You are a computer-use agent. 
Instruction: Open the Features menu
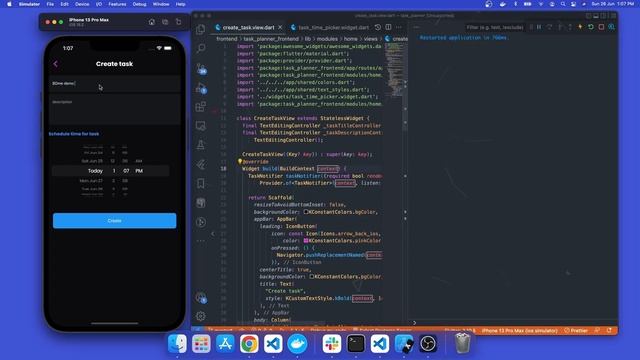[117, 4]
